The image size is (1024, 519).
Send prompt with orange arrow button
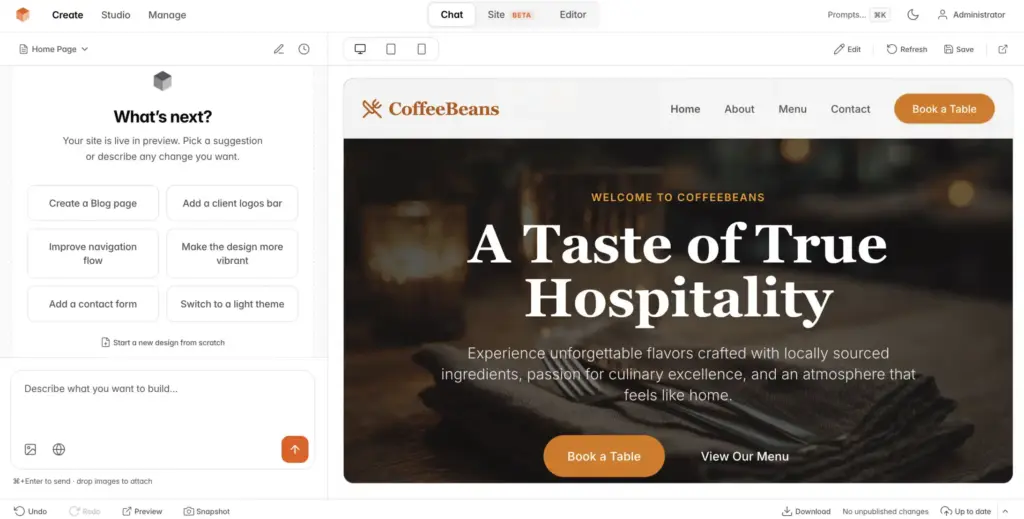pyautogui.click(x=295, y=449)
